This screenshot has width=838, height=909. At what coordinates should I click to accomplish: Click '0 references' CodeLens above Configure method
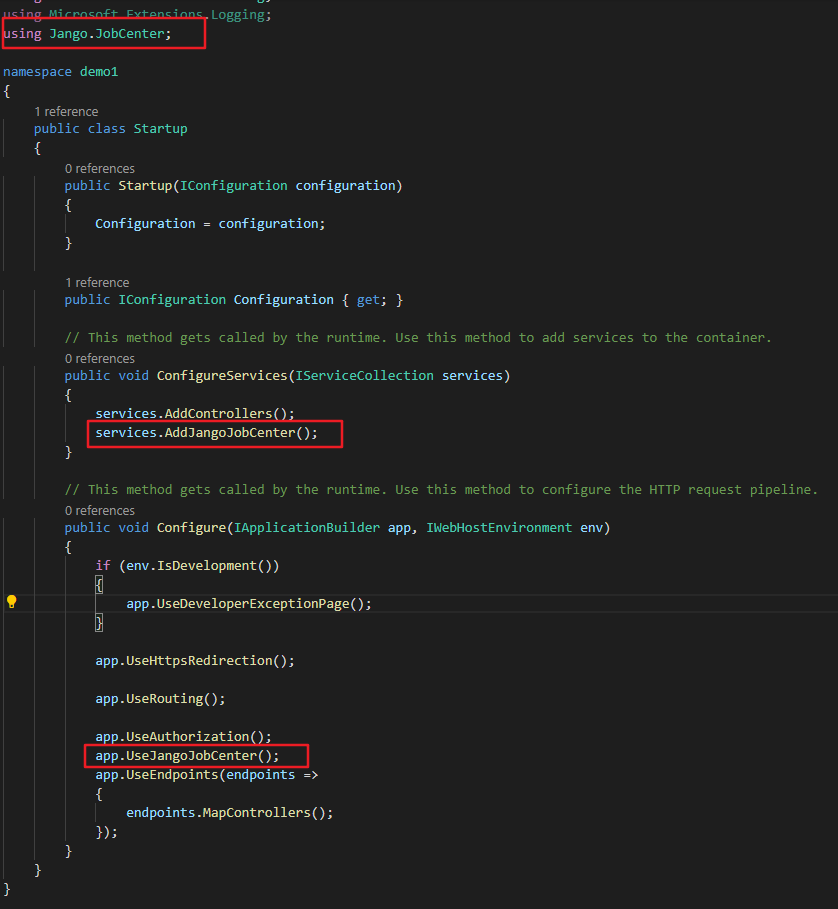tap(100, 510)
